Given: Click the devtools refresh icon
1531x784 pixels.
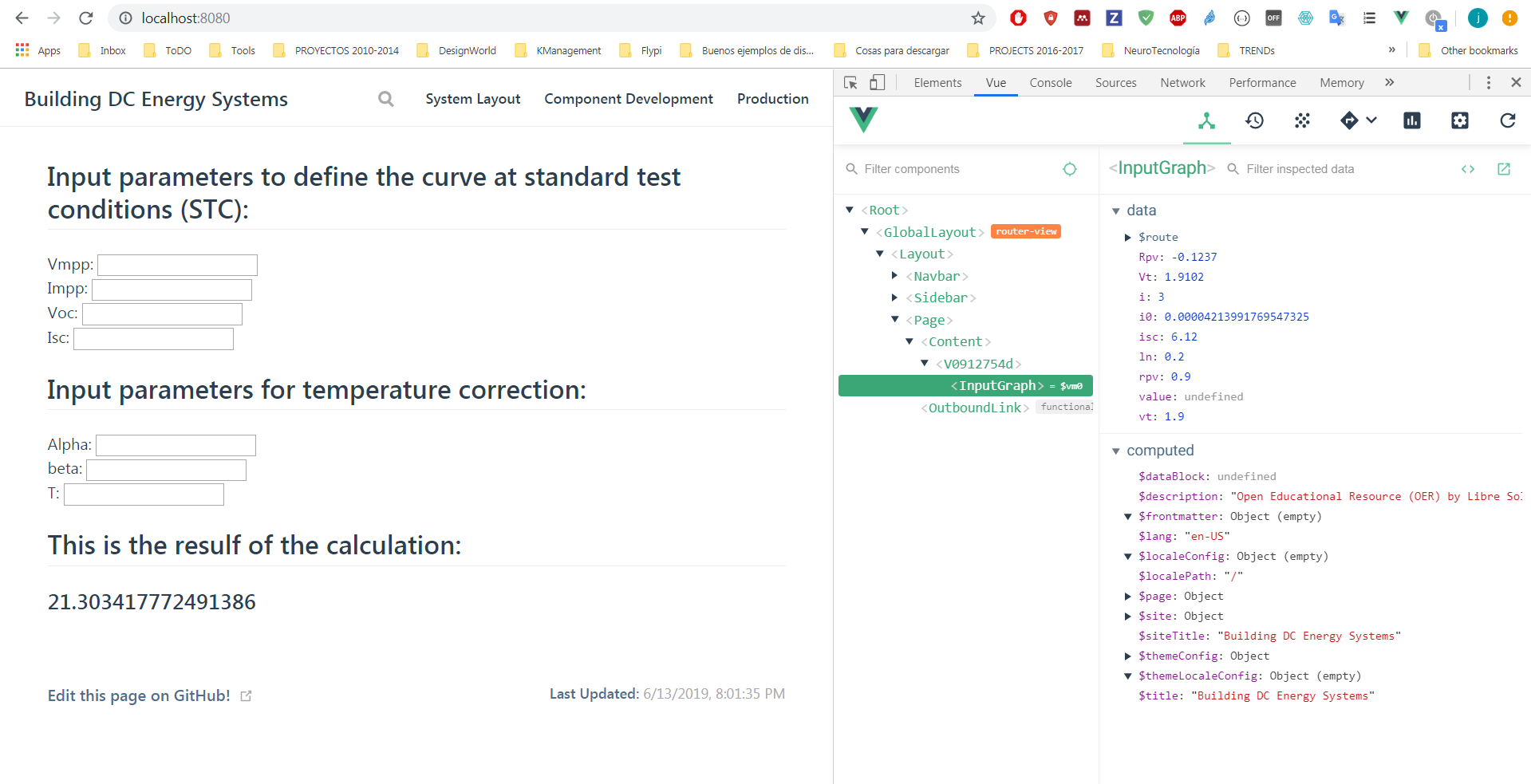Looking at the screenshot, I should coord(1508,120).
